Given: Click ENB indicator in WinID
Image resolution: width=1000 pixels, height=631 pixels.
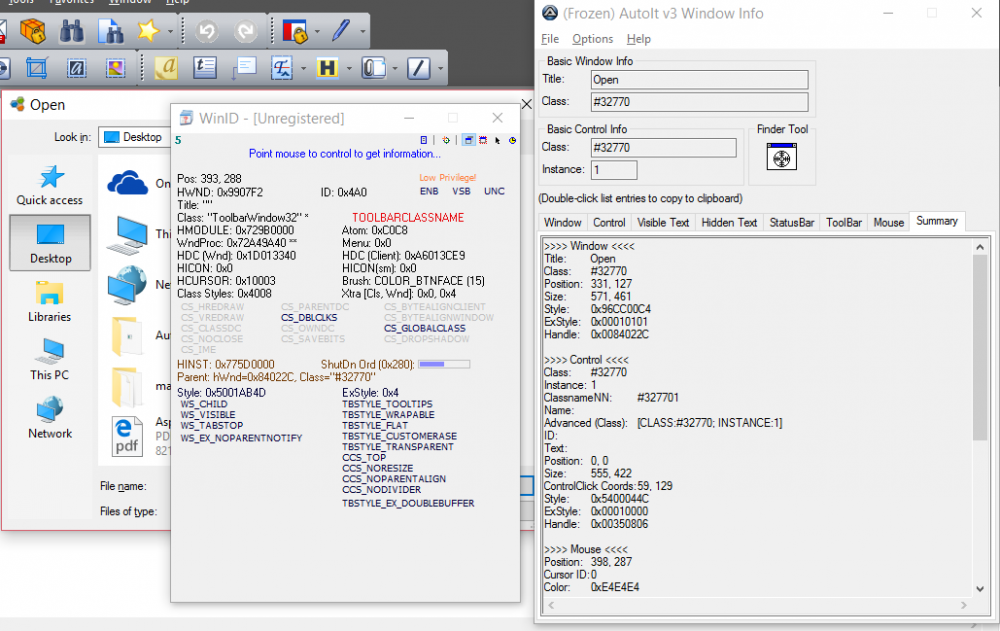Looking at the screenshot, I should point(429,191).
